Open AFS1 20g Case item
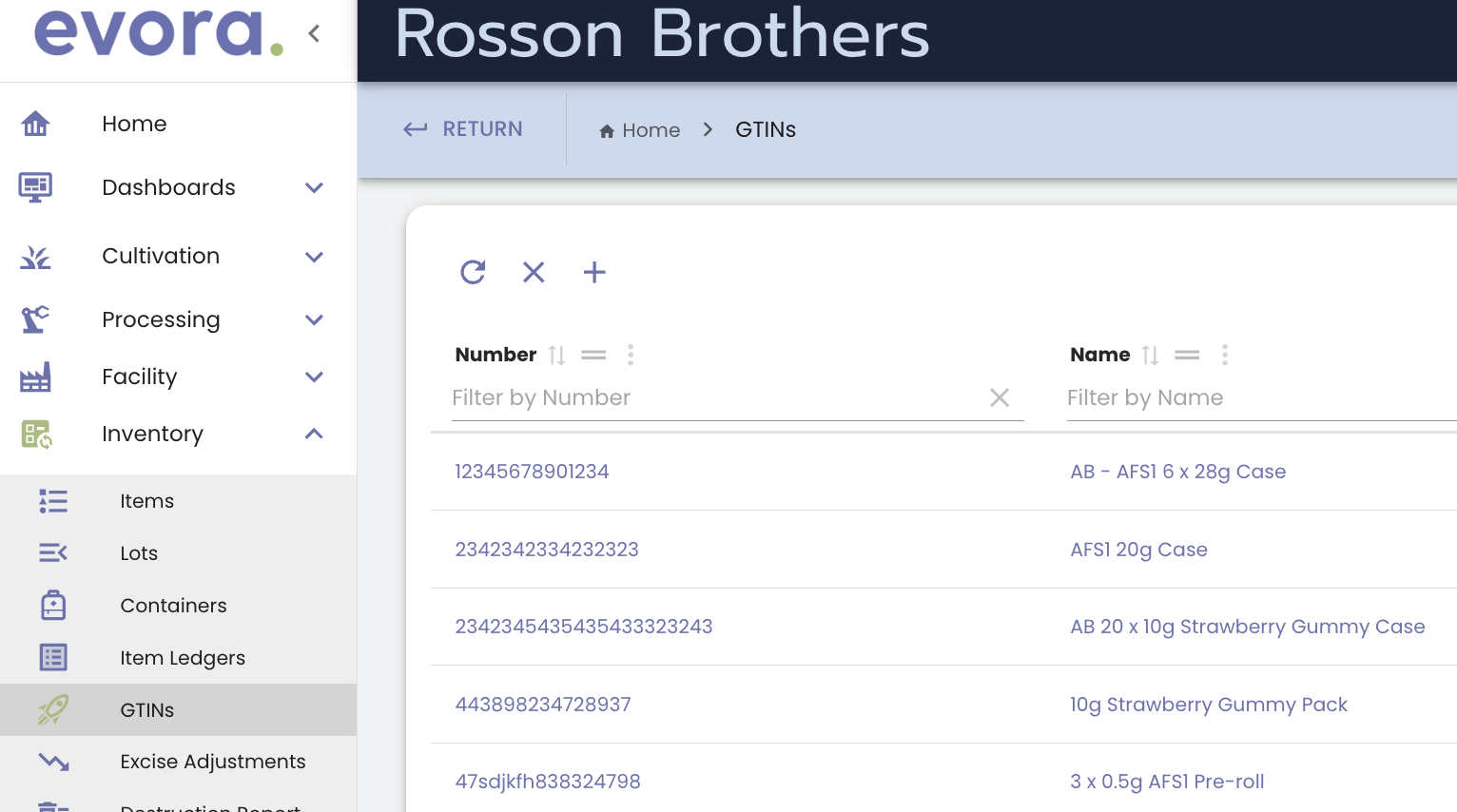Screen dimensions: 1457x812 (1138, 550)
